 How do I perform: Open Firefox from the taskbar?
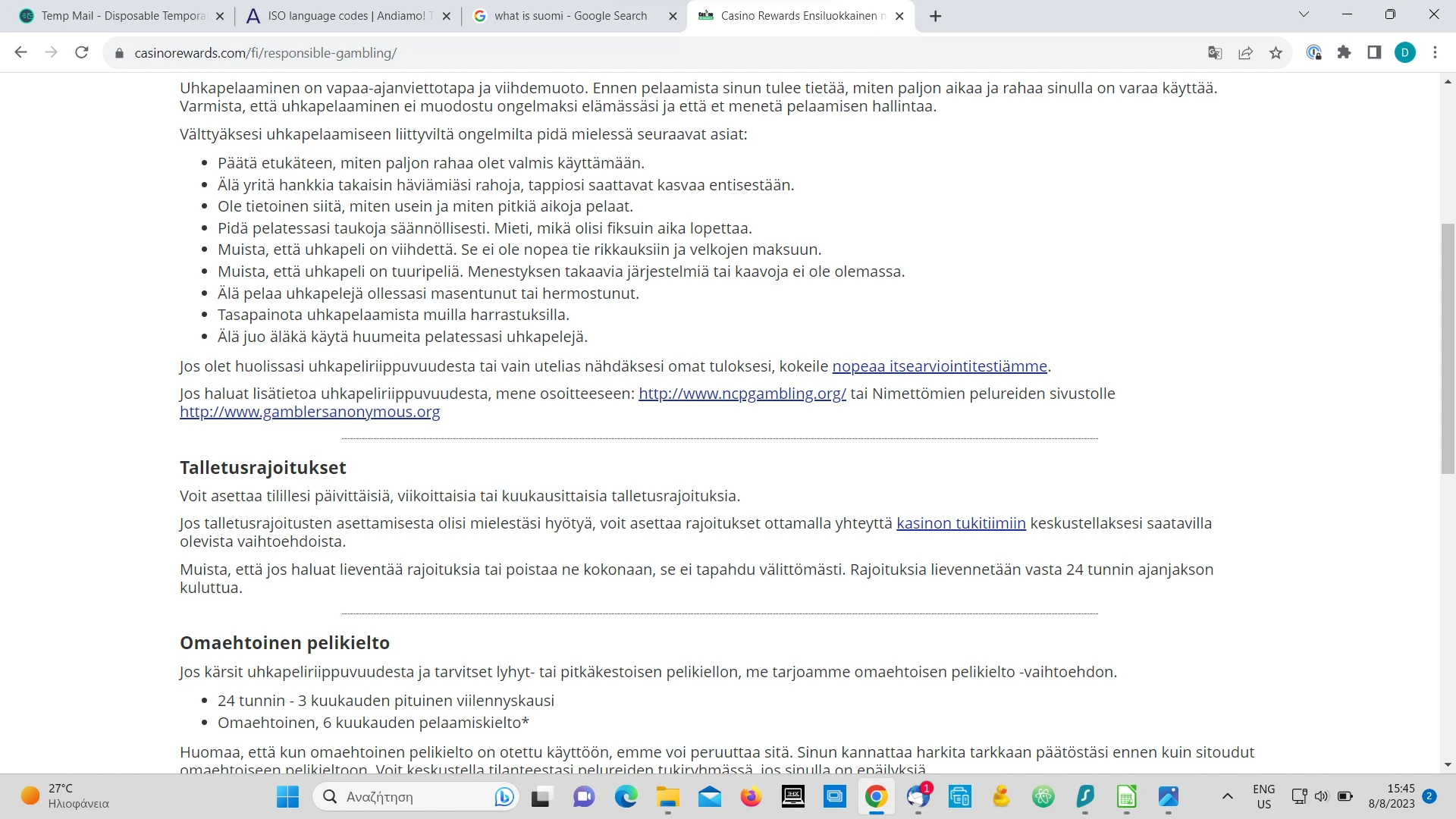[x=751, y=796]
